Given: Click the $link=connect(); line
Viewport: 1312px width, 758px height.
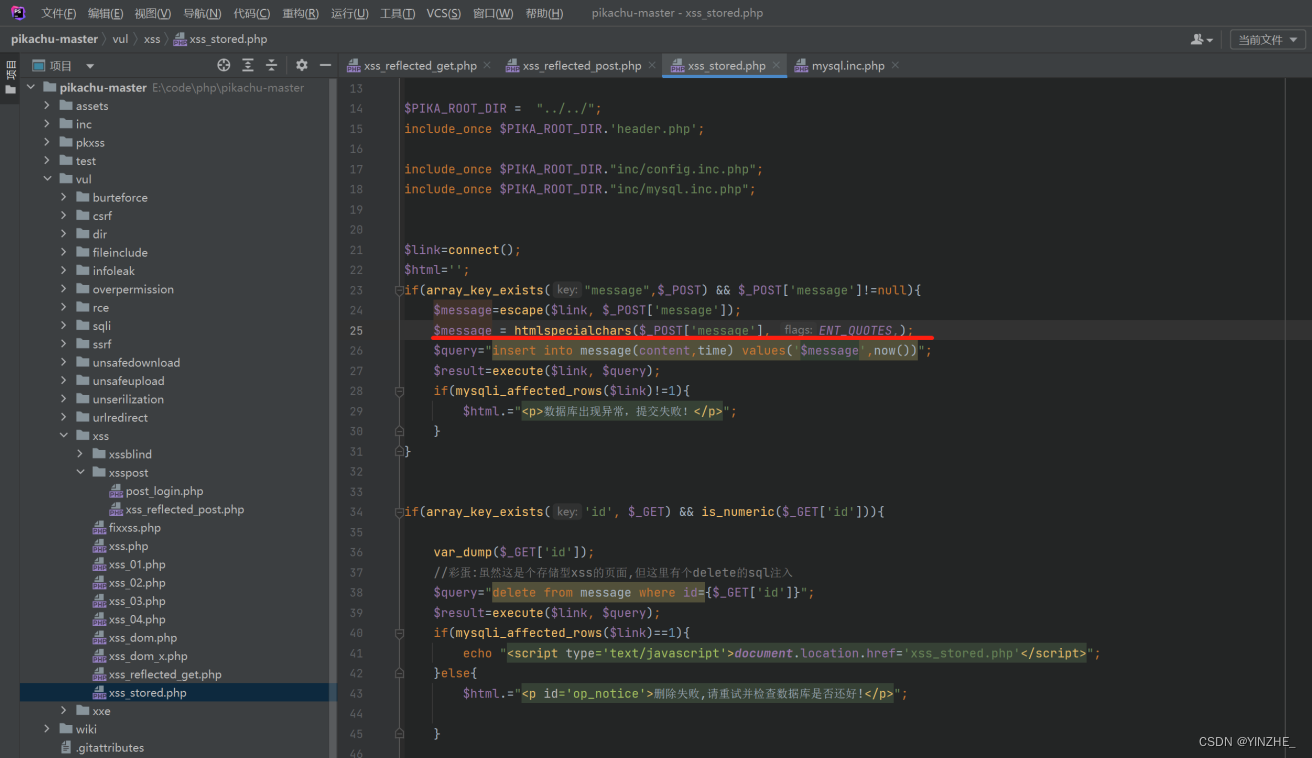Looking at the screenshot, I should tap(462, 250).
